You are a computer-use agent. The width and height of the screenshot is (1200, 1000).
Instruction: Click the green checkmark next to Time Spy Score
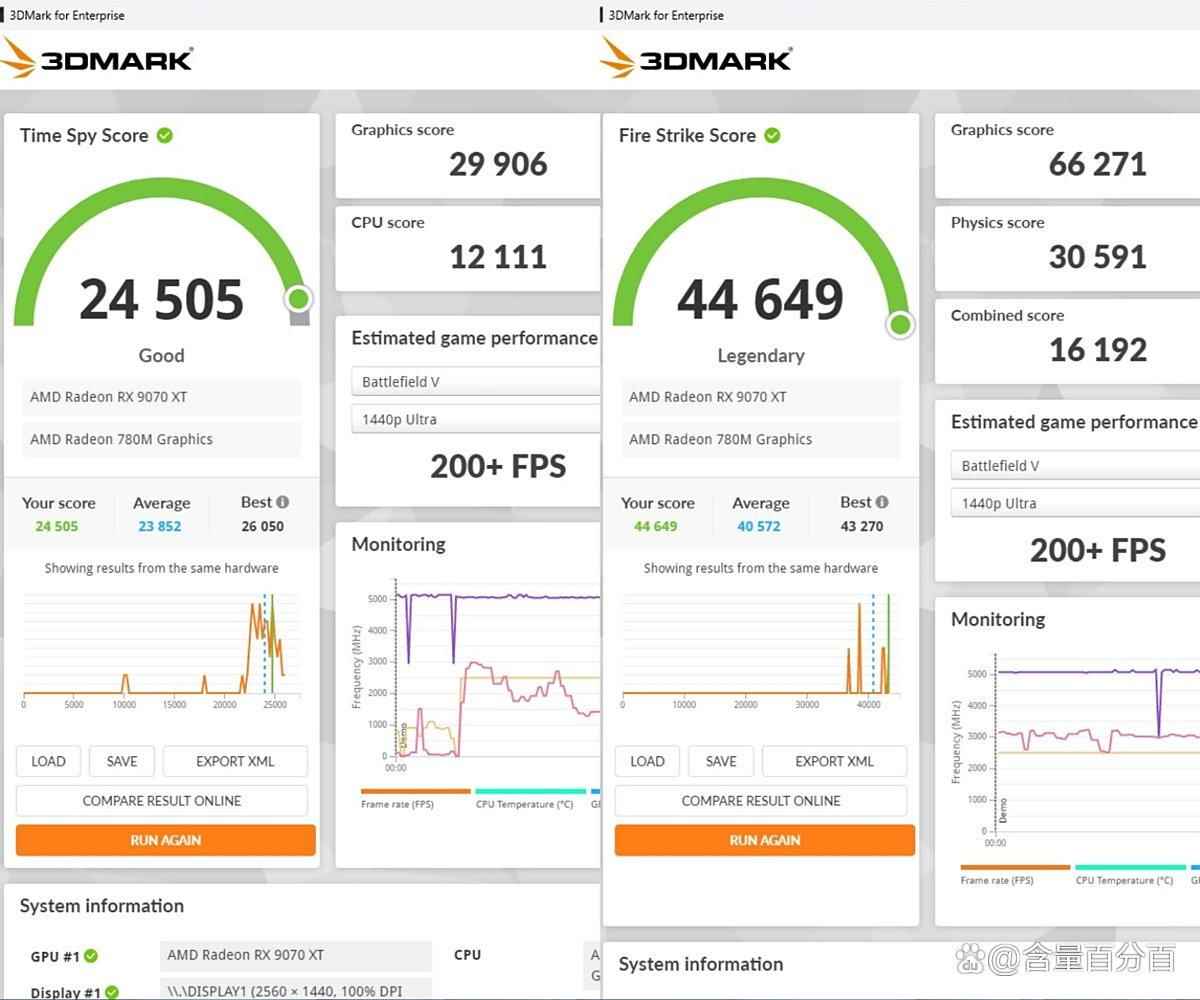tap(165, 135)
